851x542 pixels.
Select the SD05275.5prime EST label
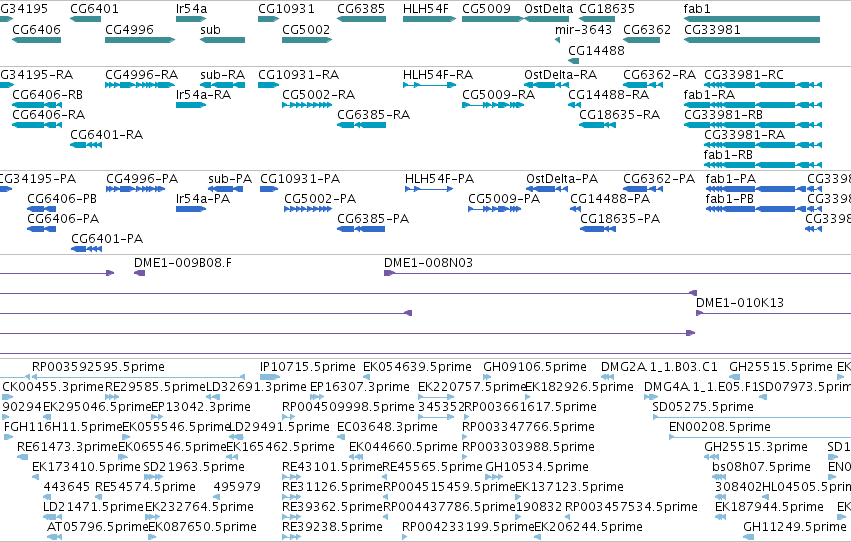(703, 407)
